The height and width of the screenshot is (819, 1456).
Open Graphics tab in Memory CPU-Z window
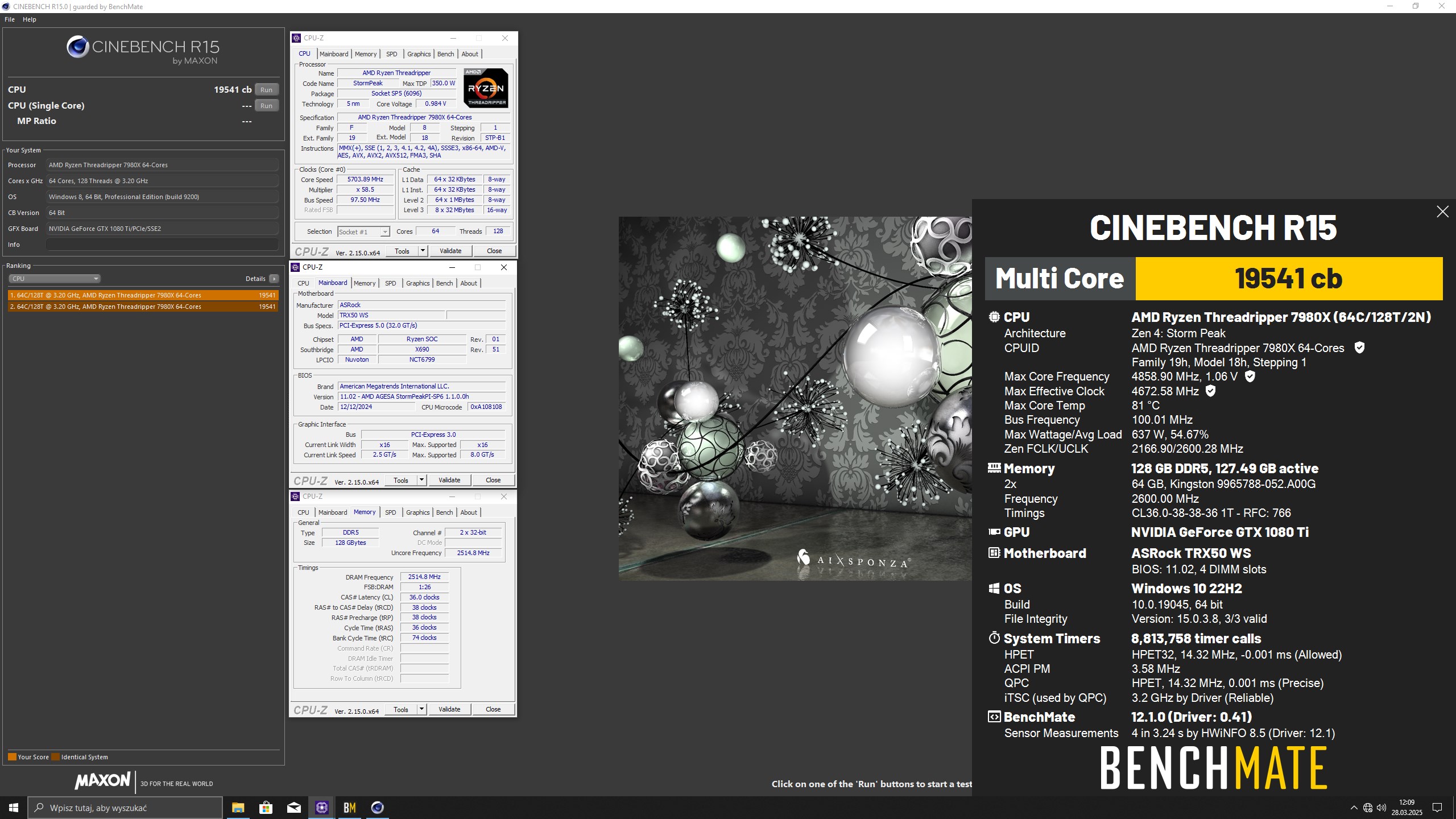coord(417,512)
